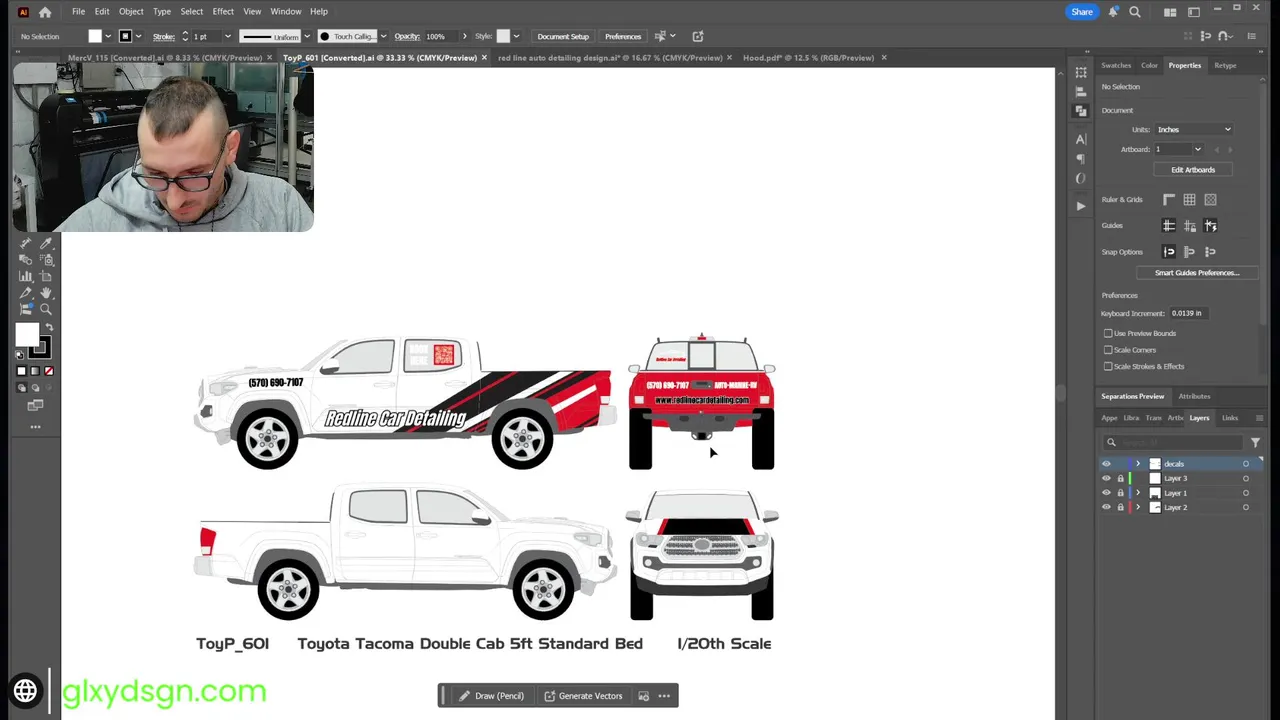The image size is (1280, 720).
Task: Hide the decals layer with eye icon
Action: (x=1106, y=464)
